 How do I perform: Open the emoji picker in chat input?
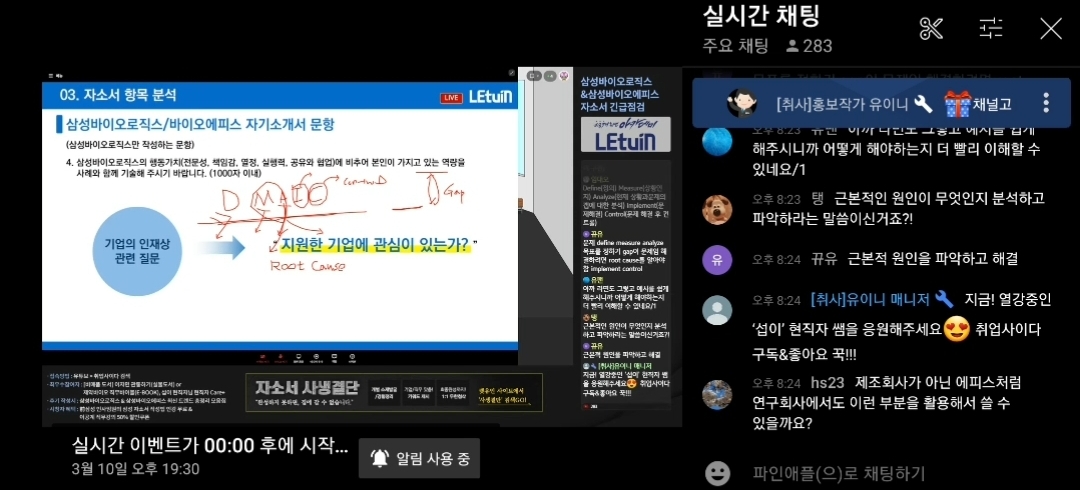(x=717, y=473)
